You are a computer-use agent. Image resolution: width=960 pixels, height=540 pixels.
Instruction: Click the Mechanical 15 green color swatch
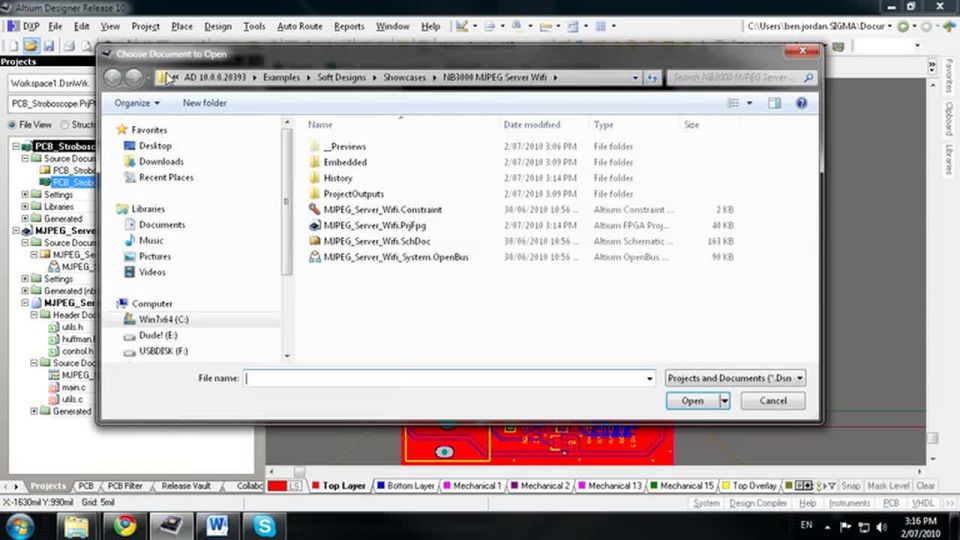(x=653, y=486)
